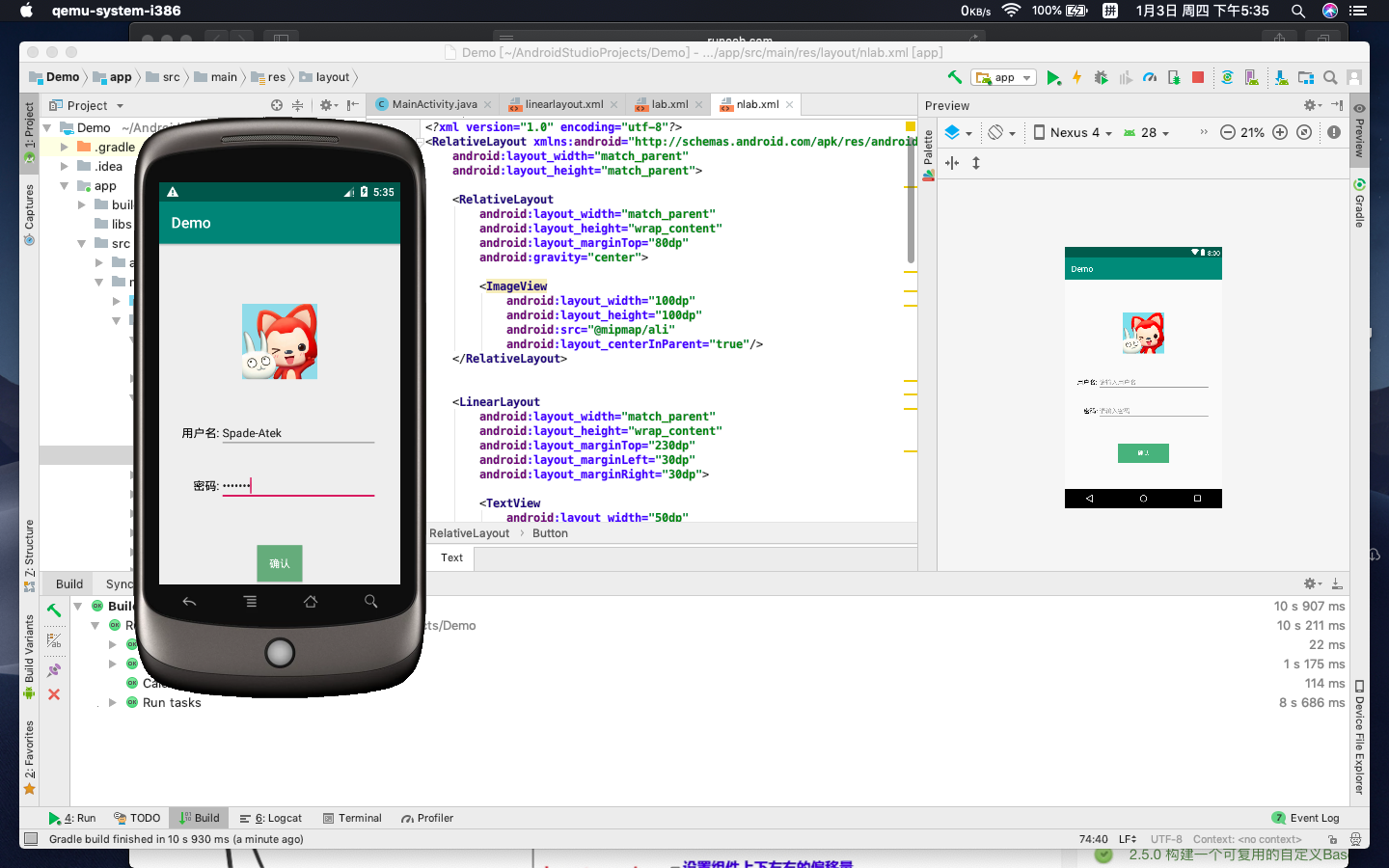This screenshot has width=1389, height=868.
Task: Toggle view icon in Build panel sidebar
Action: pyautogui.click(x=54, y=640)
